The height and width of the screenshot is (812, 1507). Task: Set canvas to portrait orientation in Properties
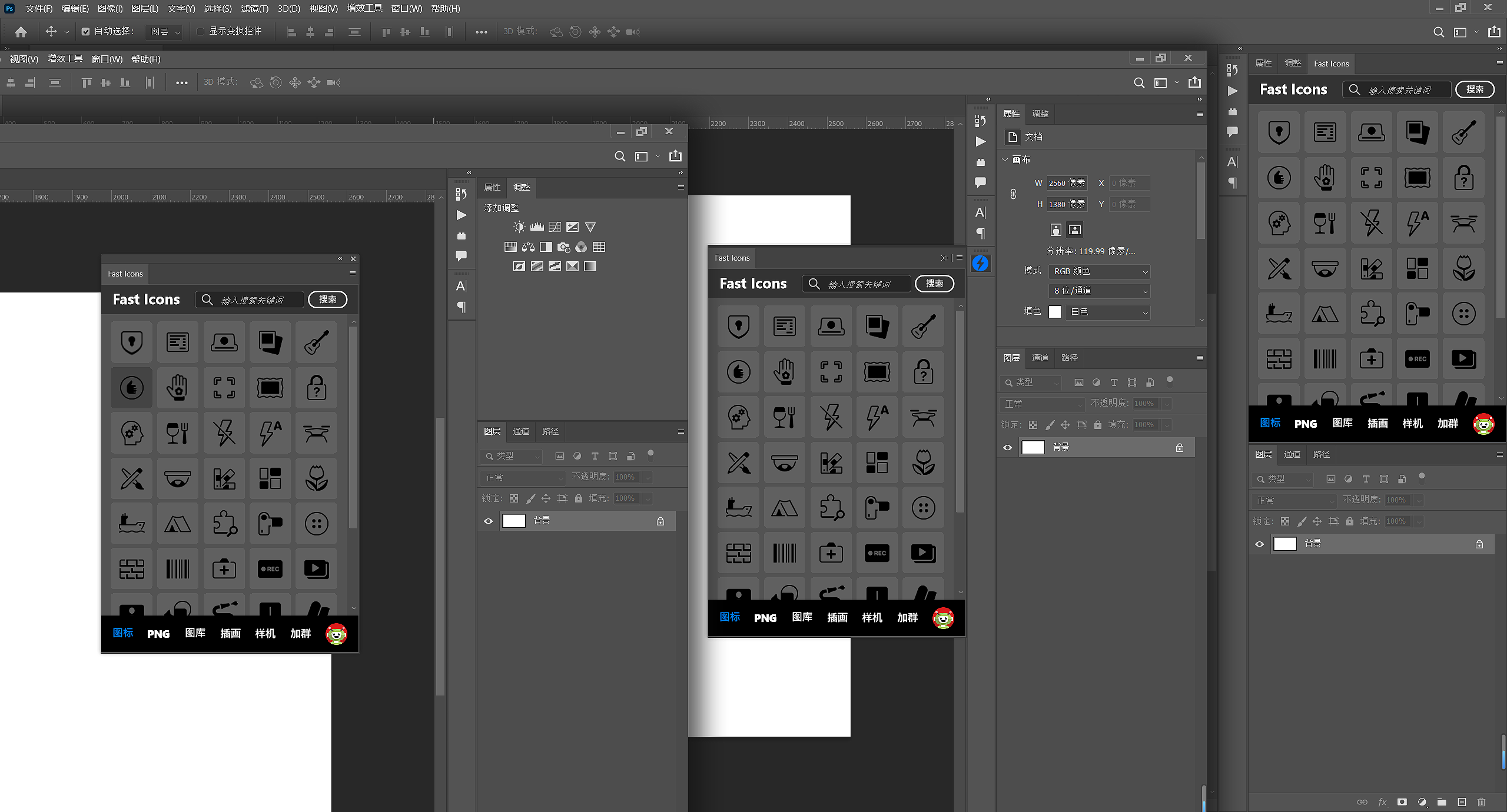(x=1056, y=229)
